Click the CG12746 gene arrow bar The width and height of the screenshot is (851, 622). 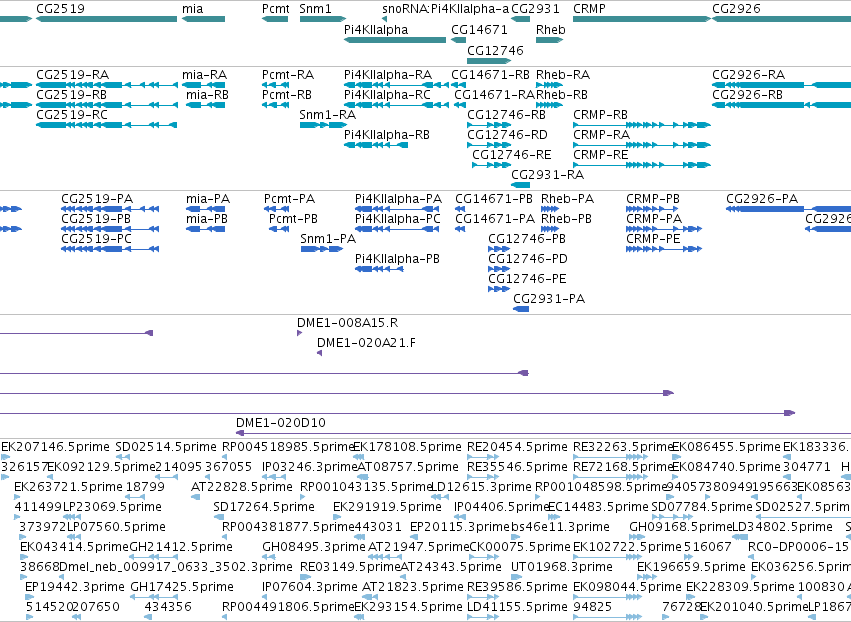coord(489,61)
